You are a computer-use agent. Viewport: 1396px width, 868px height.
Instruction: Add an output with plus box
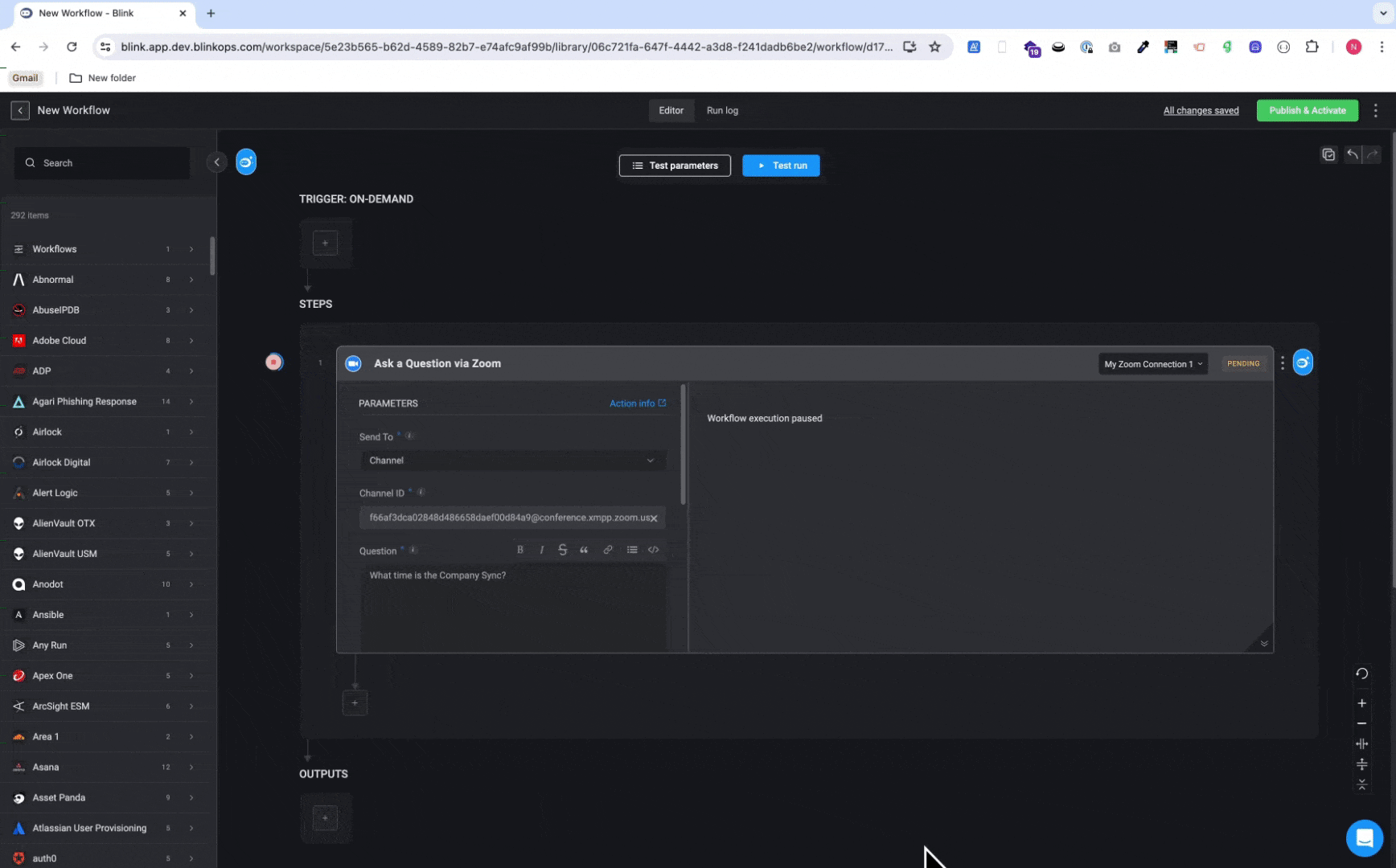pyautogui.click(x=325, y=818)
